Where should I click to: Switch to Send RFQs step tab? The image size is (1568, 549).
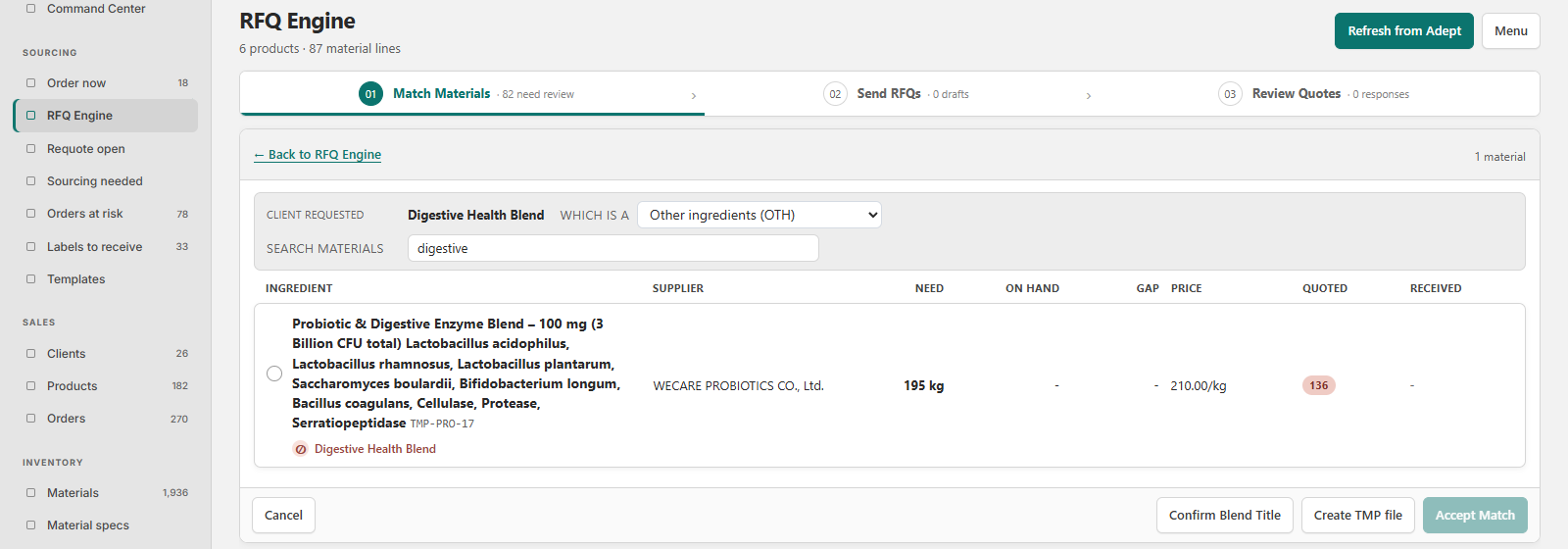[897, 94]
